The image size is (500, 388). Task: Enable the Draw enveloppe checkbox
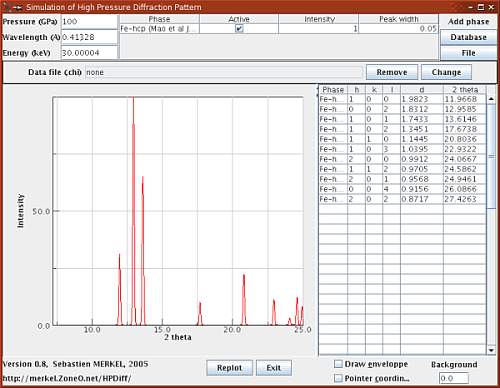338,364
